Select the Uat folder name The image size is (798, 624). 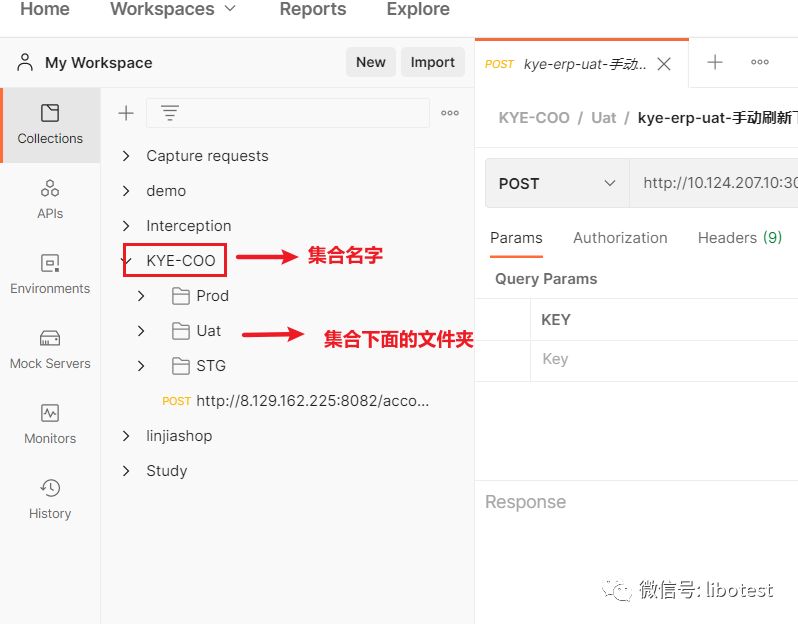(209, 331)
